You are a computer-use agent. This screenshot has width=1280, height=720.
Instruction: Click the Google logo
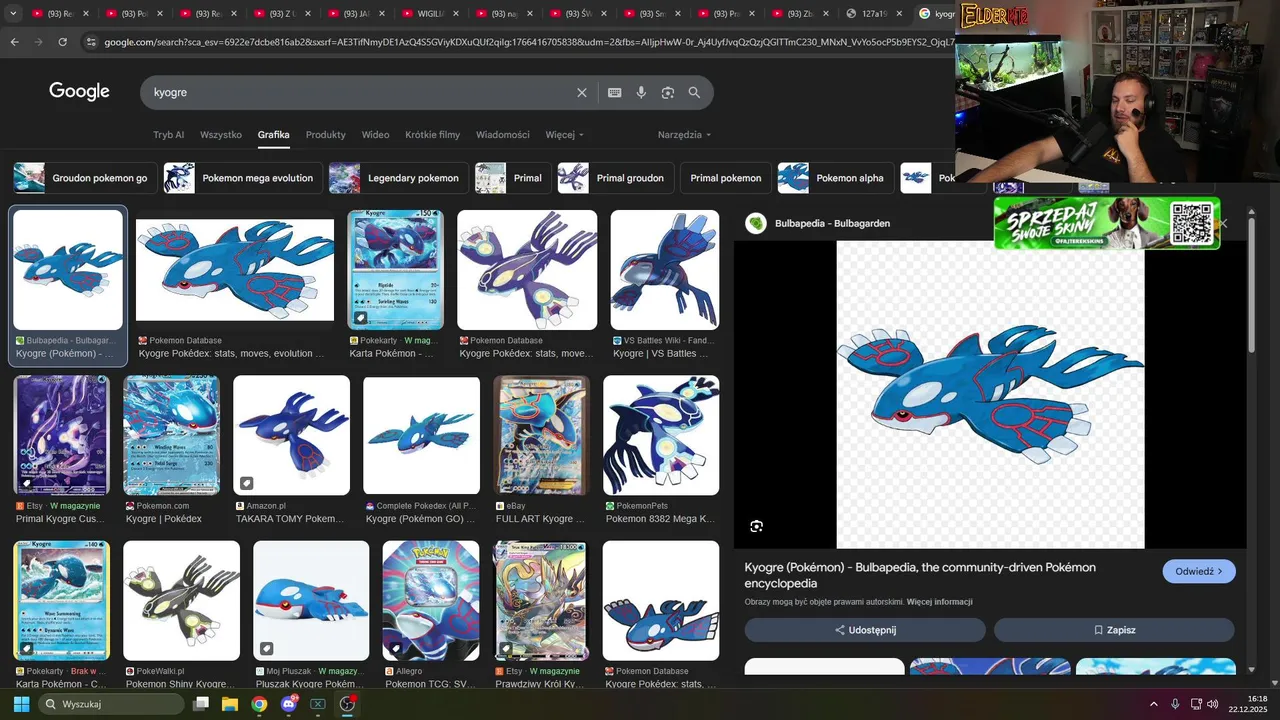[x=79, y=92]
